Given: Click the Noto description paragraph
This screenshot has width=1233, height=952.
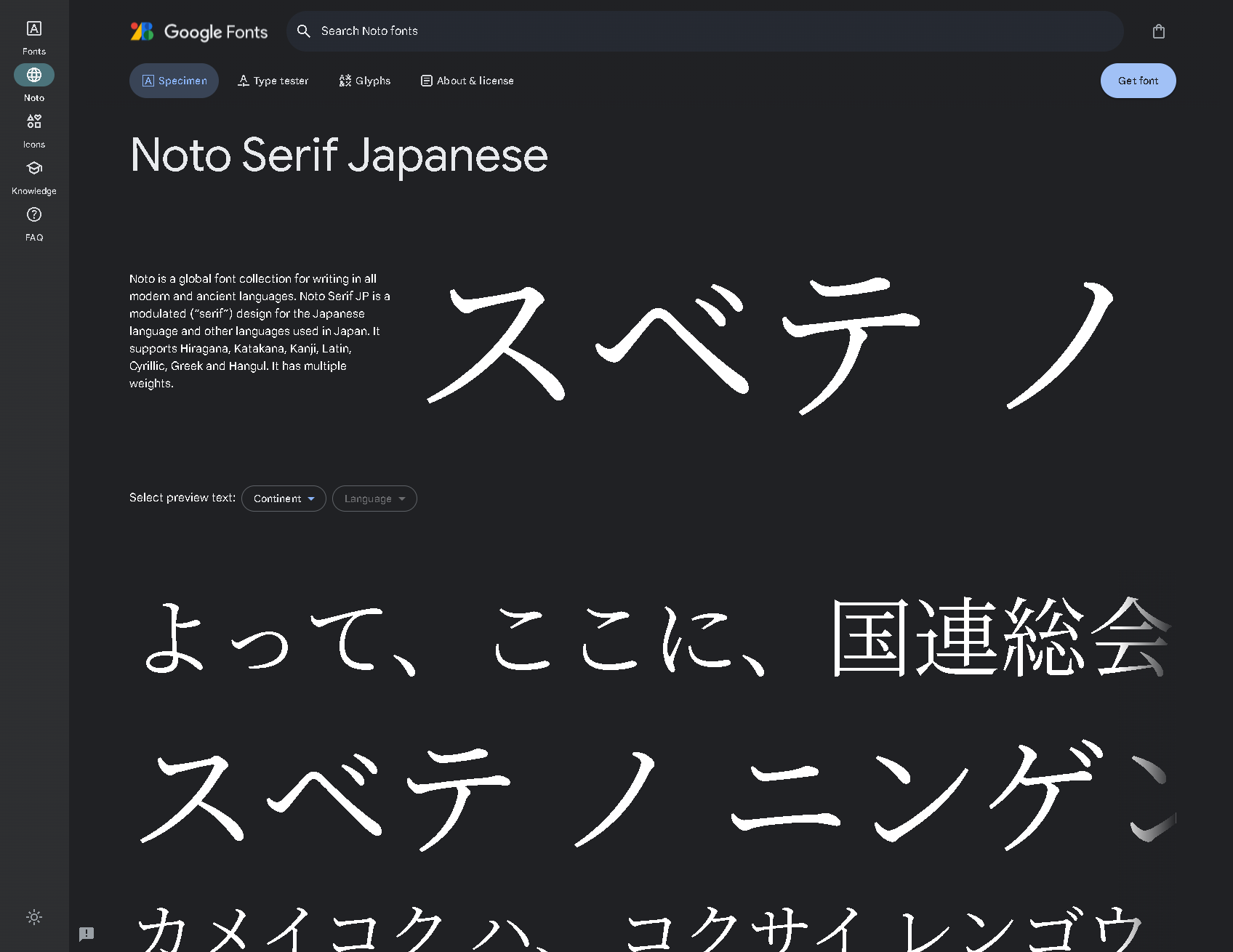Looking at the screenshot, I should [x=260, y=331].
